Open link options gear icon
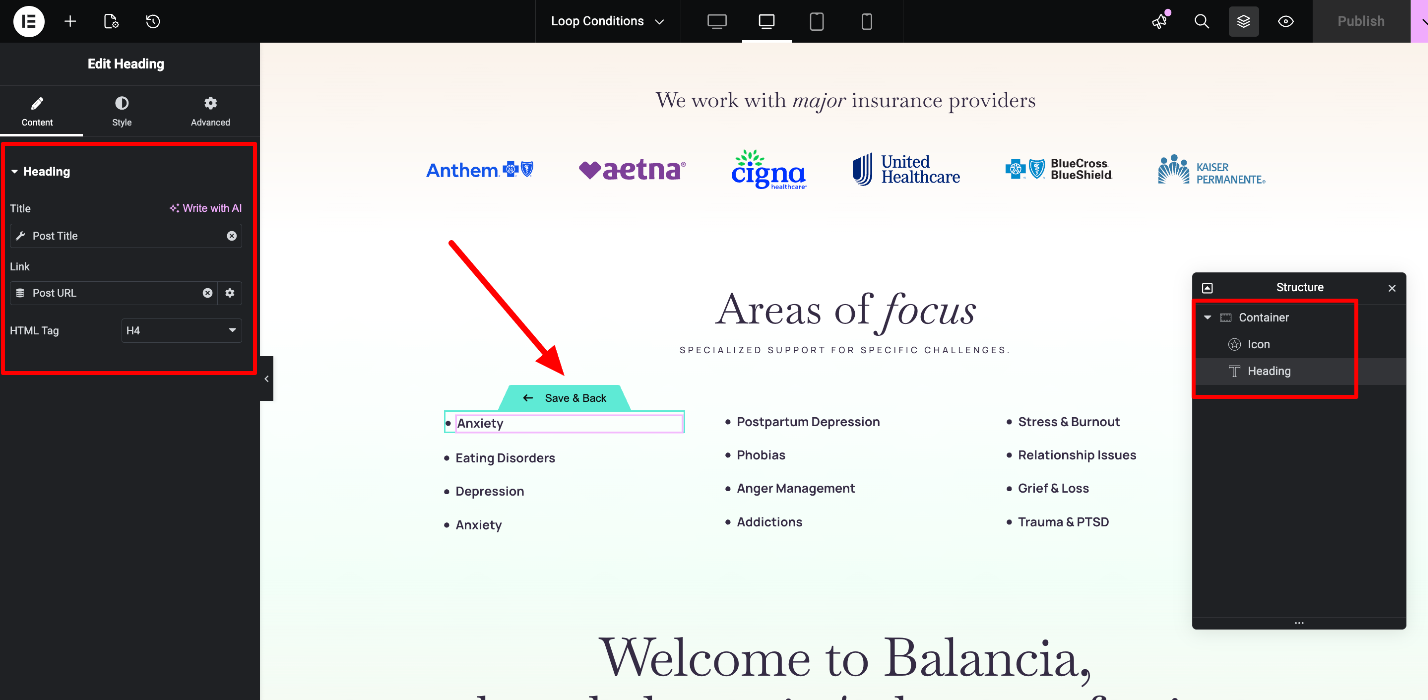 point(230,293)
